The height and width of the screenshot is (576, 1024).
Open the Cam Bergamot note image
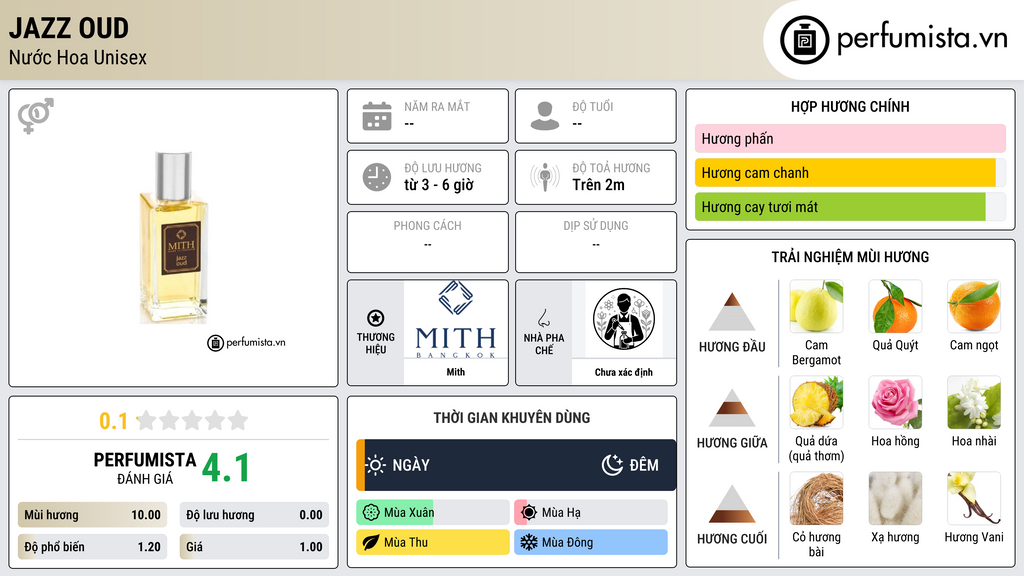(816, 306)
